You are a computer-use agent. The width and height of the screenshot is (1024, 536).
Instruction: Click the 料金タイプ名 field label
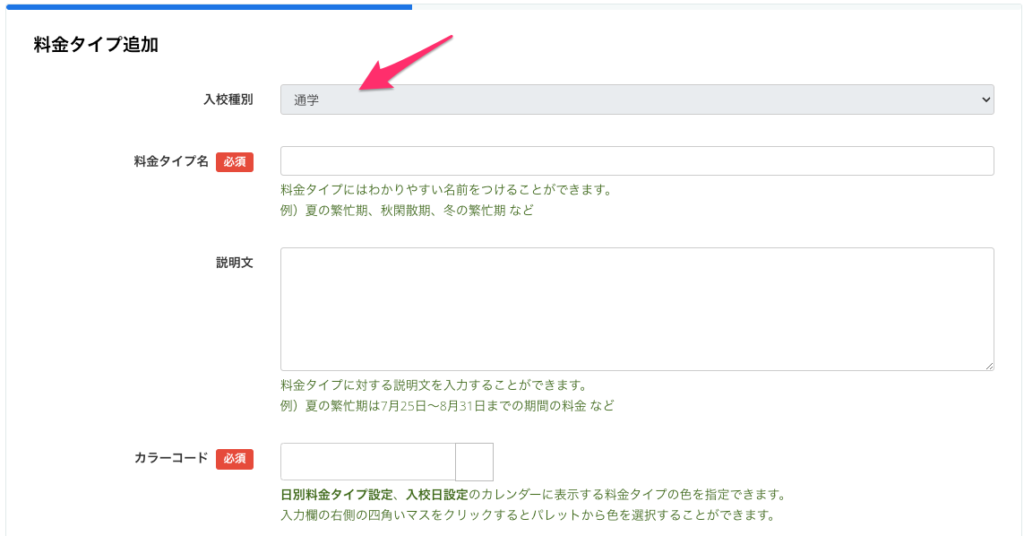coord(171,161)
